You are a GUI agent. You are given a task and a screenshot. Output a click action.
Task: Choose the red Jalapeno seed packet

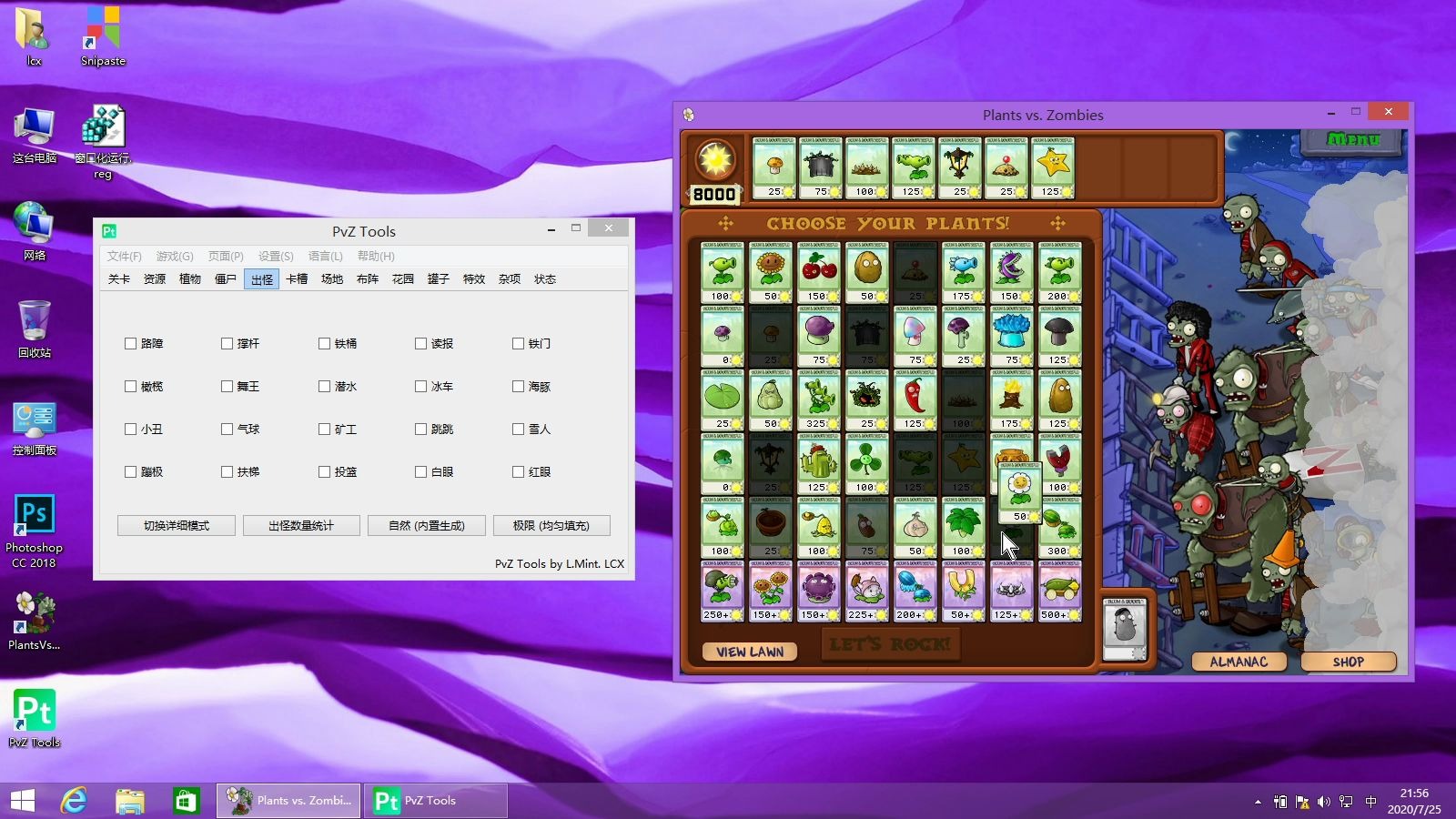[x=915, y=399]
